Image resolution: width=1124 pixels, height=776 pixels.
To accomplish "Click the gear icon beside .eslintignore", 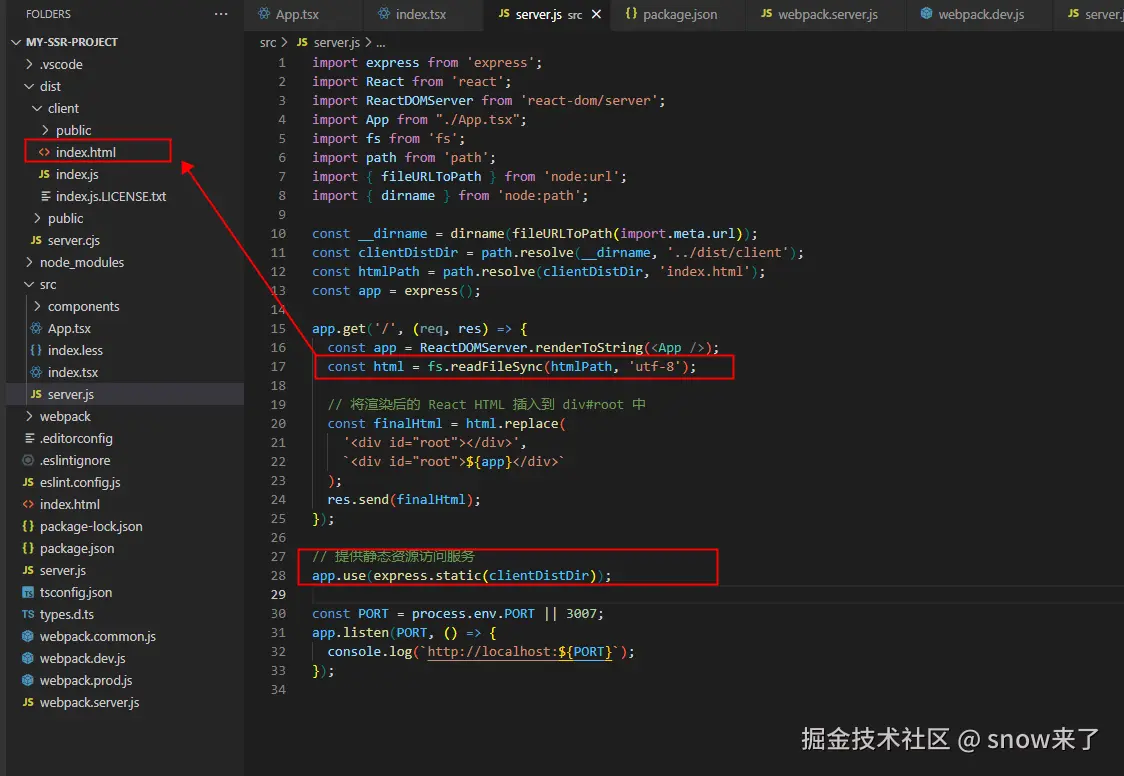I will pyautogui.click(x=28, y=461).
